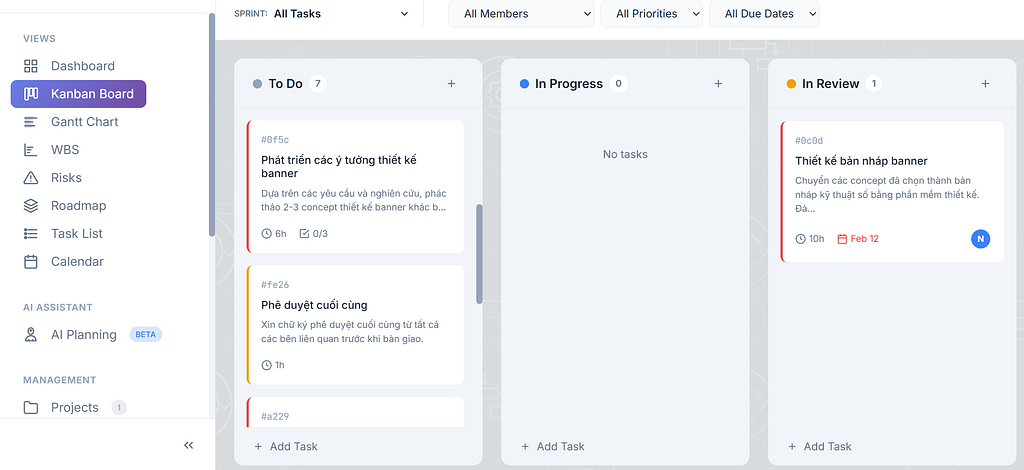Click task ID #0c0d
Screen dimensions: 1024x470
click(809, 140)
